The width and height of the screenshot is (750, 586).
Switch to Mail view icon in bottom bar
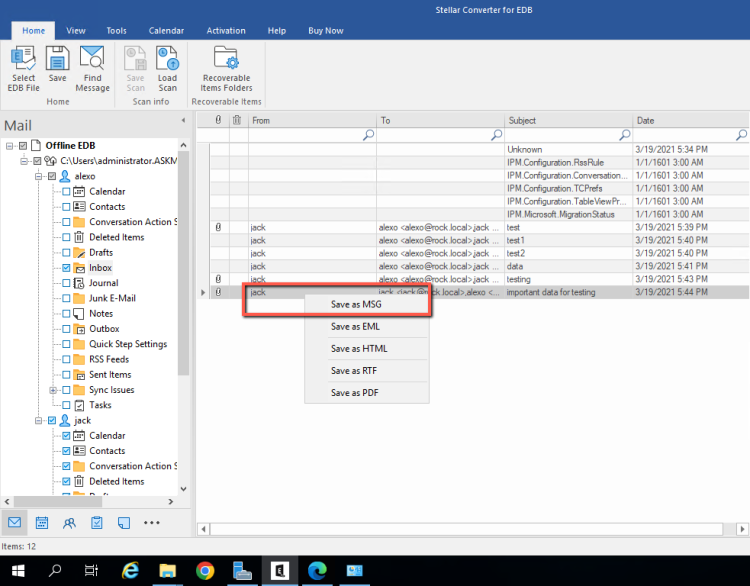click(15, 522)
